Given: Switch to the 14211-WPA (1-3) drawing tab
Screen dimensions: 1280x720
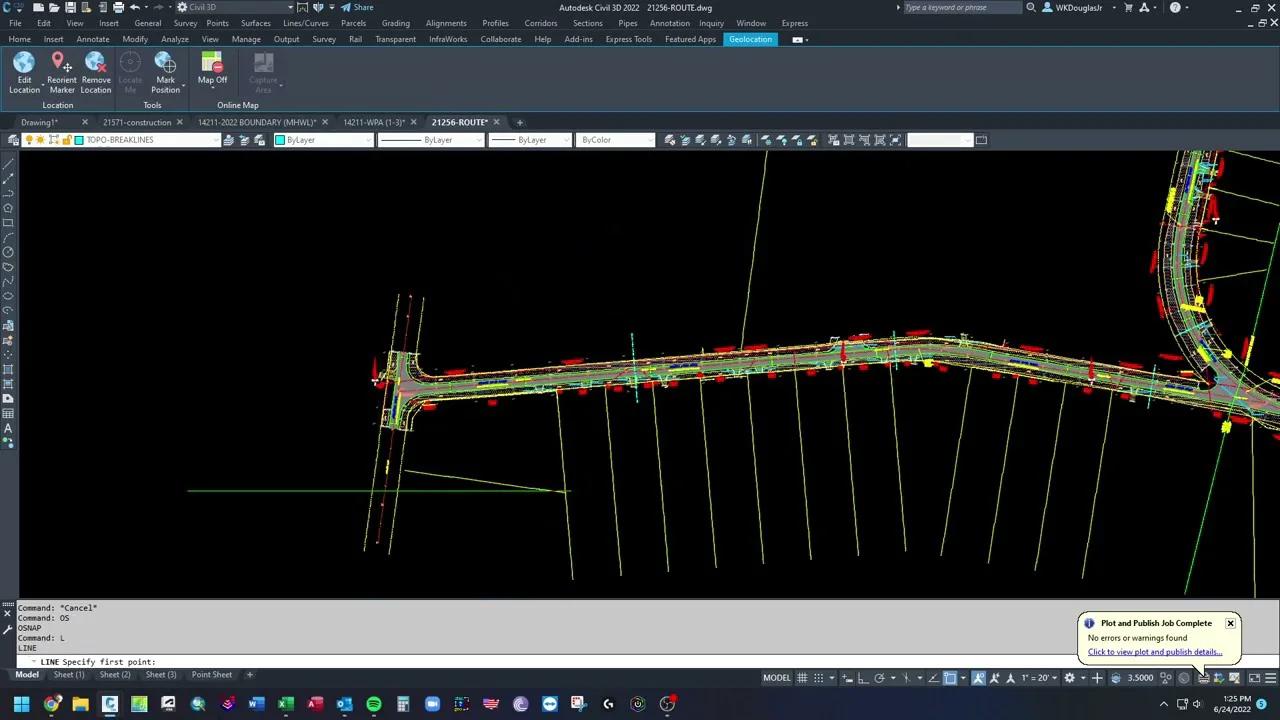Looking at the screenshot, I should (x=375, y=122).
